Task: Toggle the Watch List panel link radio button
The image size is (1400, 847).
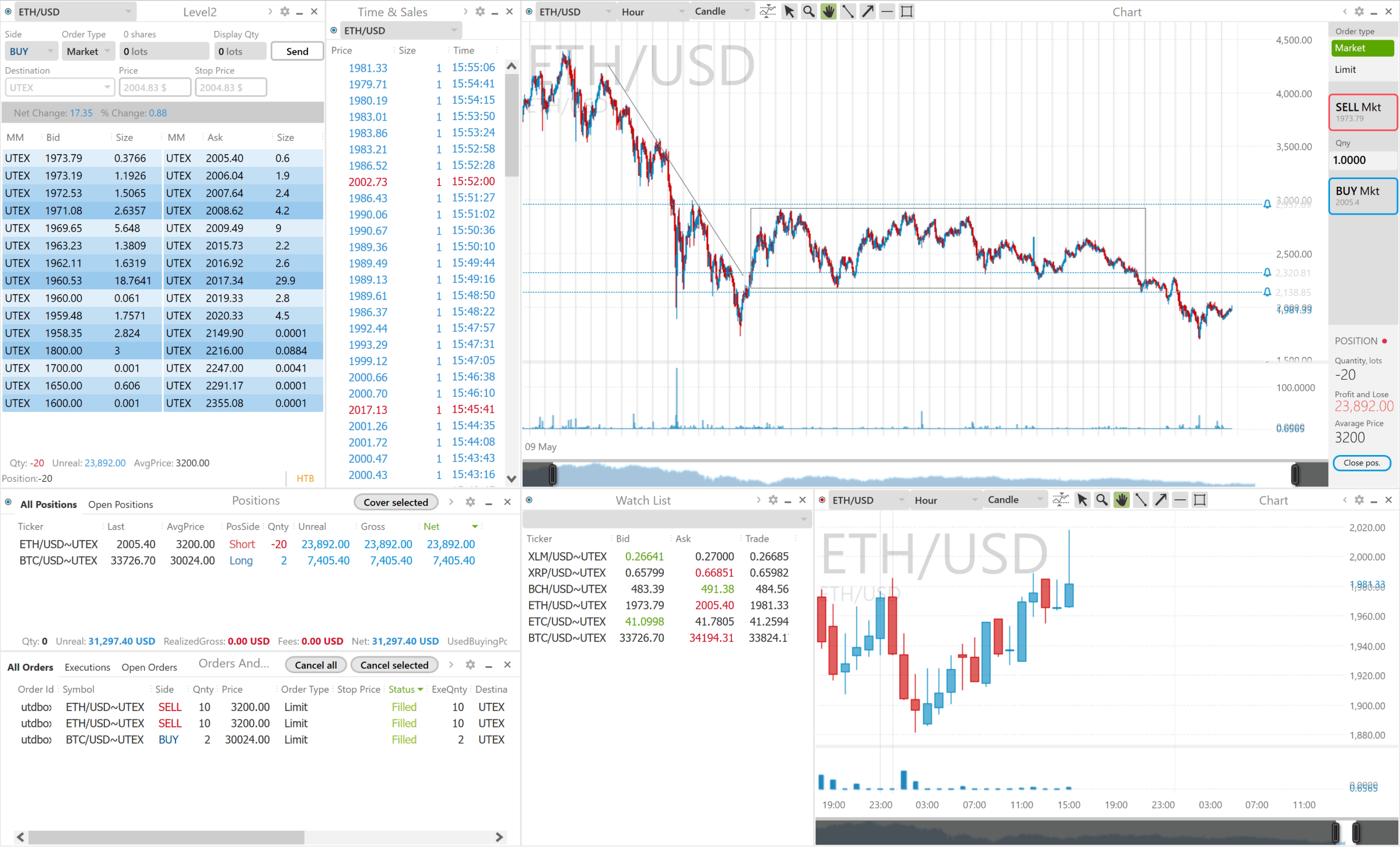Action: [x=529, y=500]
